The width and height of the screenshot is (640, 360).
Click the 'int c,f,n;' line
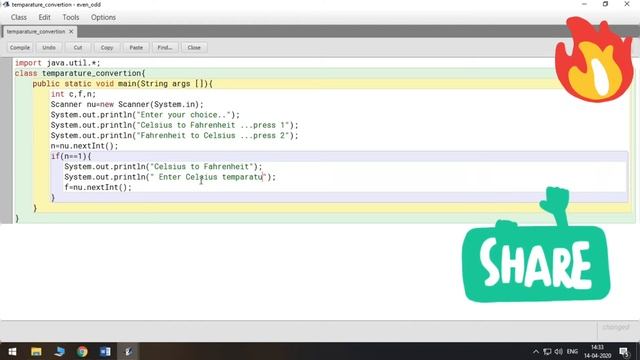[x=73, y=94]
